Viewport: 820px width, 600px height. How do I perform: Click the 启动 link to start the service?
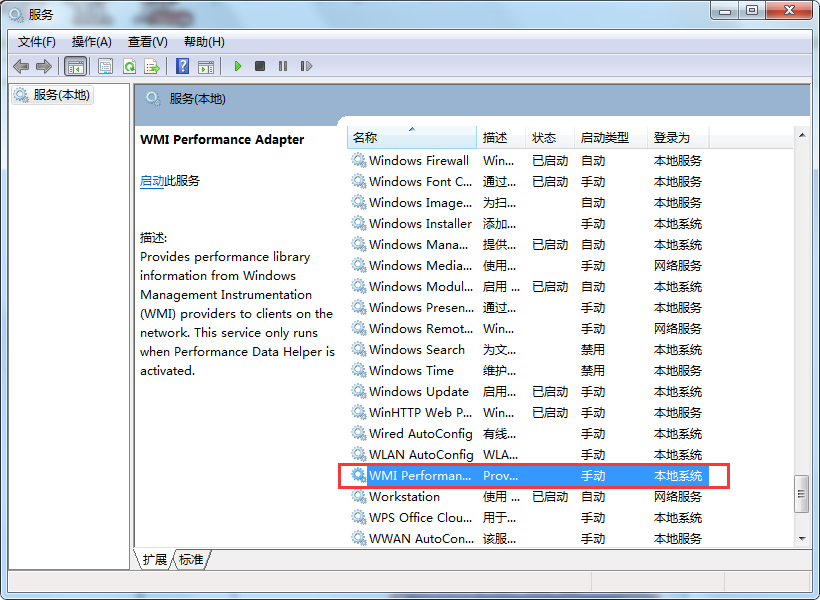click(x=152, y=181)
